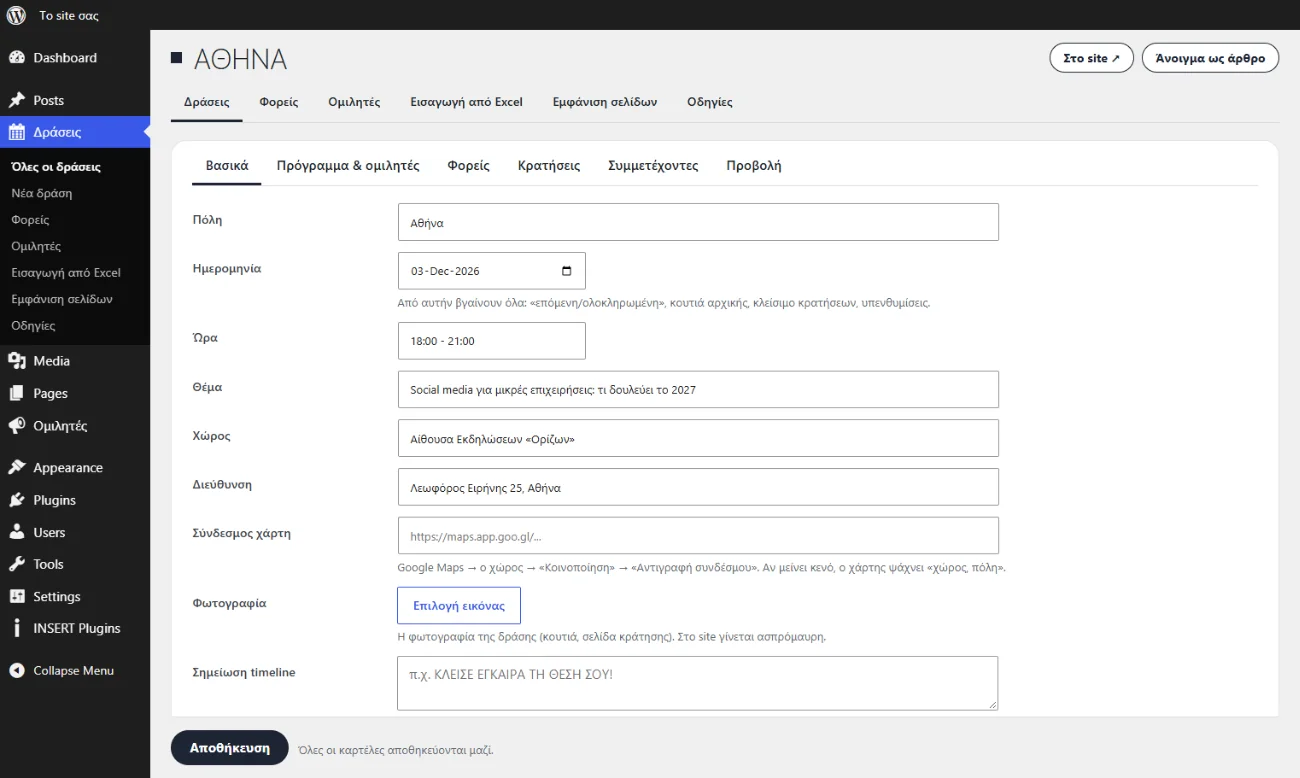Open Dashboard via its gauge icon
This screenshot has width=1300, height=778.
pyautogui.click(x=16, y=58)
